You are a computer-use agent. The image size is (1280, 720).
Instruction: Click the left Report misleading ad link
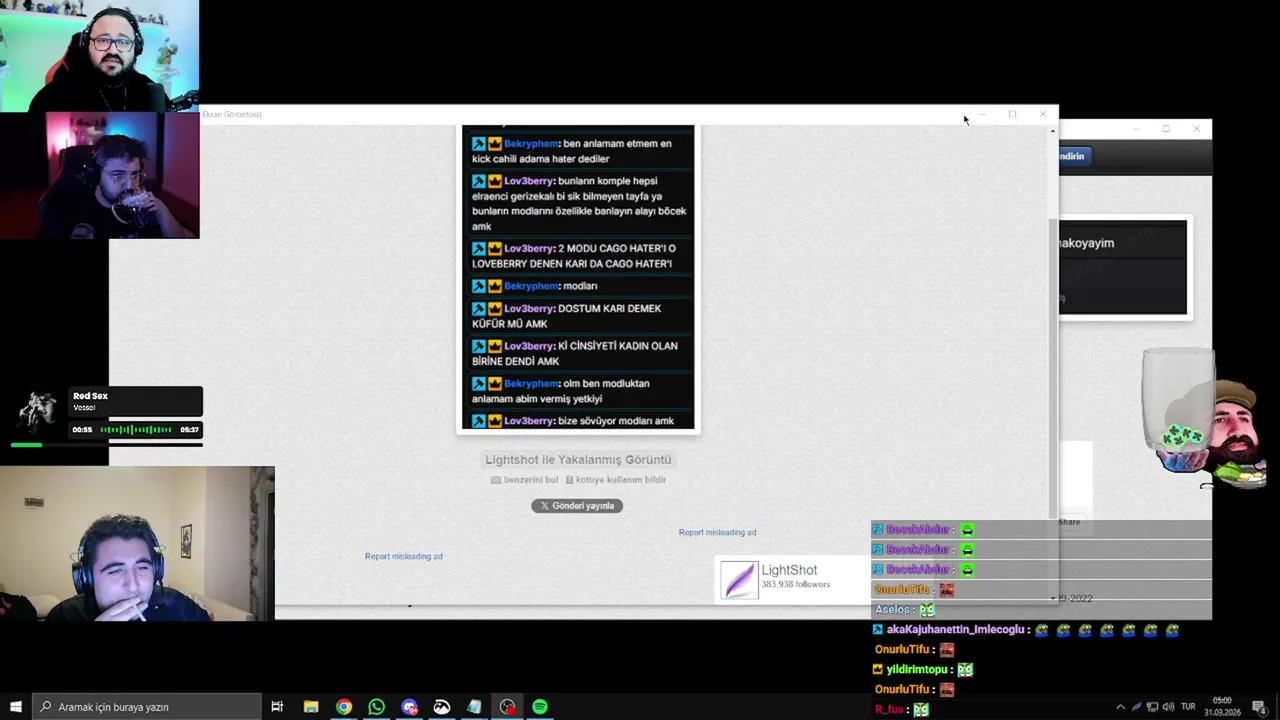click(x=403, y=556)
